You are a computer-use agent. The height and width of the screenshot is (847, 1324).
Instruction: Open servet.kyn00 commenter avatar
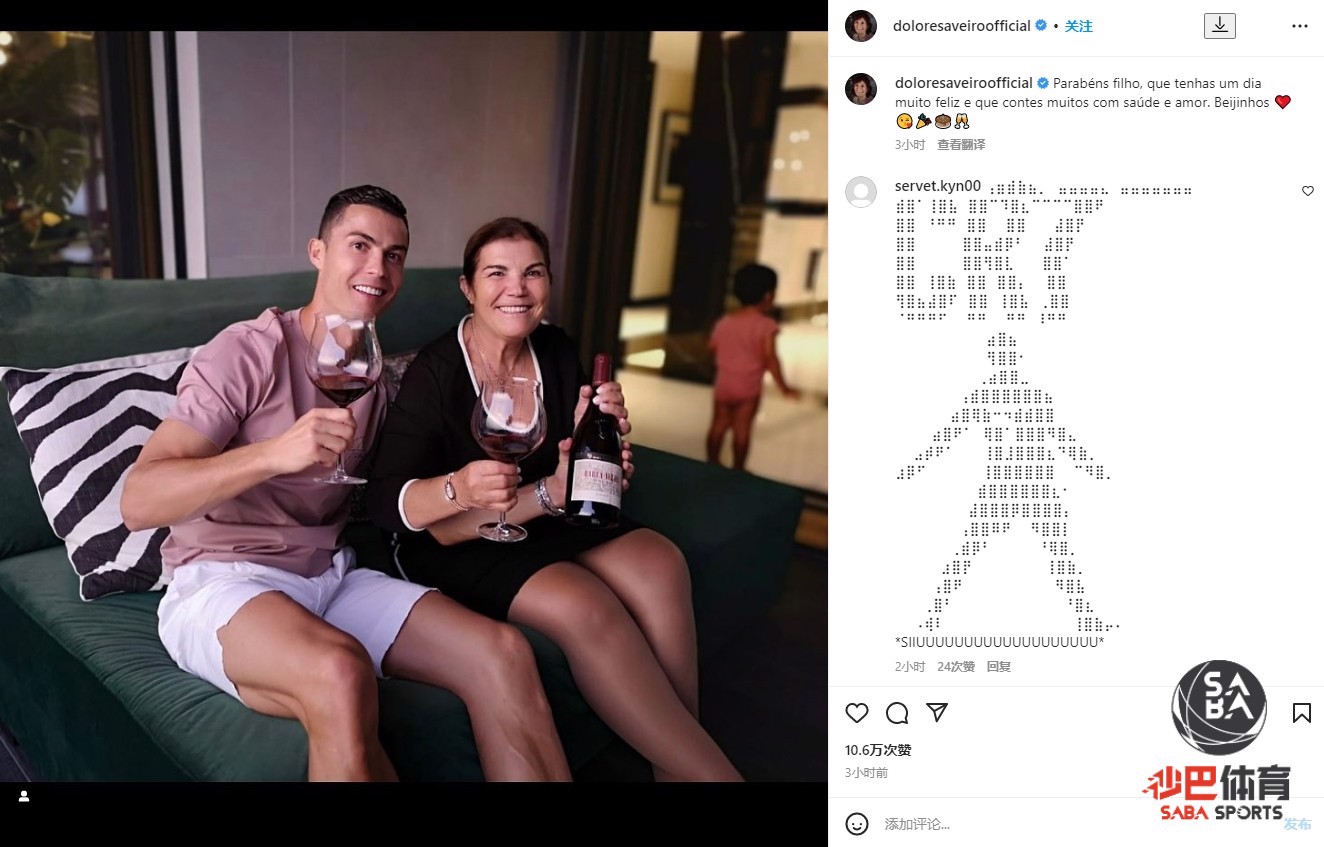tap(861, 192)
